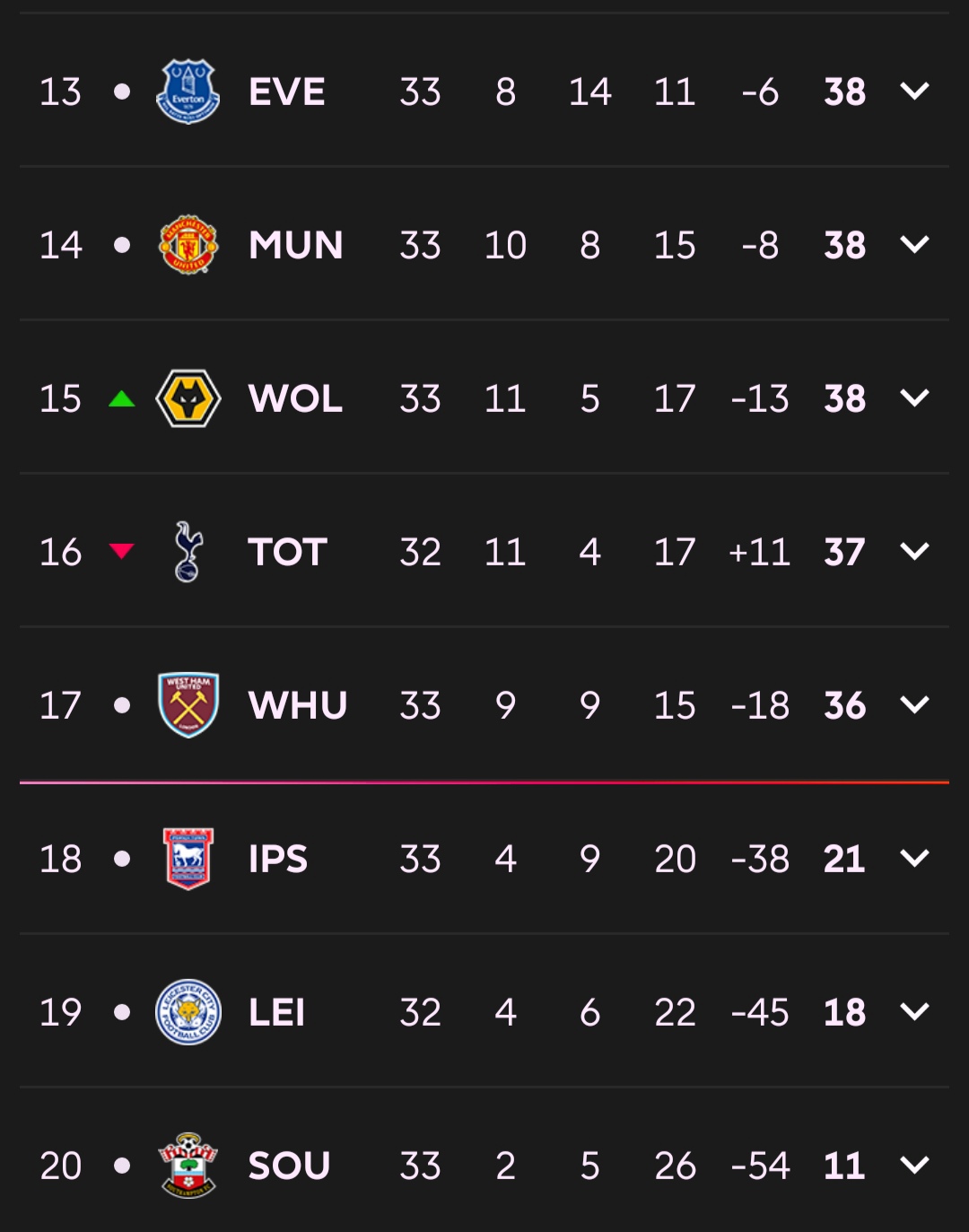Tap the Ipswich Town crest

[x=188, y=859]
